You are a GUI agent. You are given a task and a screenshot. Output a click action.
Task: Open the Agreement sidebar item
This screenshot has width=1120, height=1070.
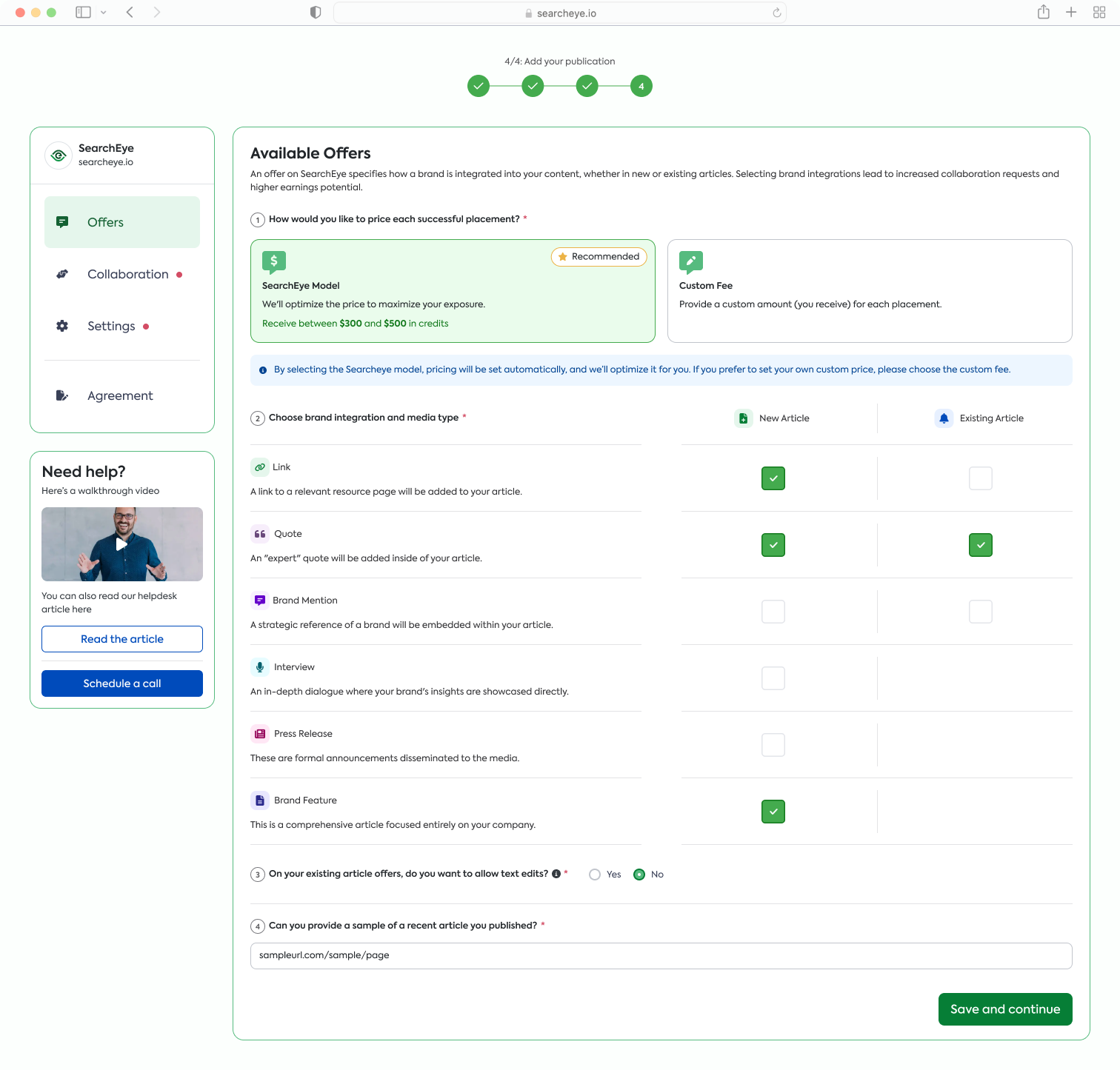[x=120, y=395]
